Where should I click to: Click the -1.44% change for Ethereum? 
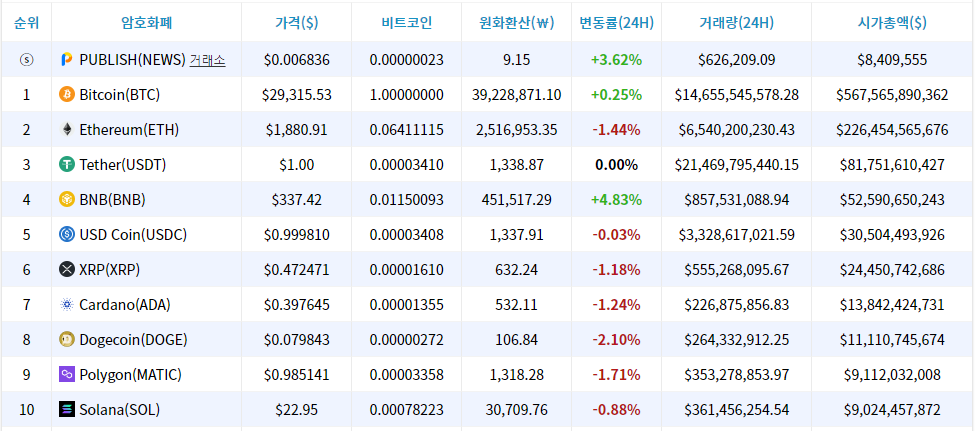coord(616,130)
